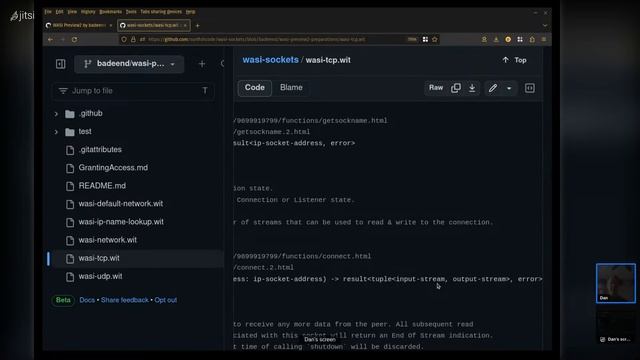
Task: Click the address bar URL
Action: tap(257, 40)
